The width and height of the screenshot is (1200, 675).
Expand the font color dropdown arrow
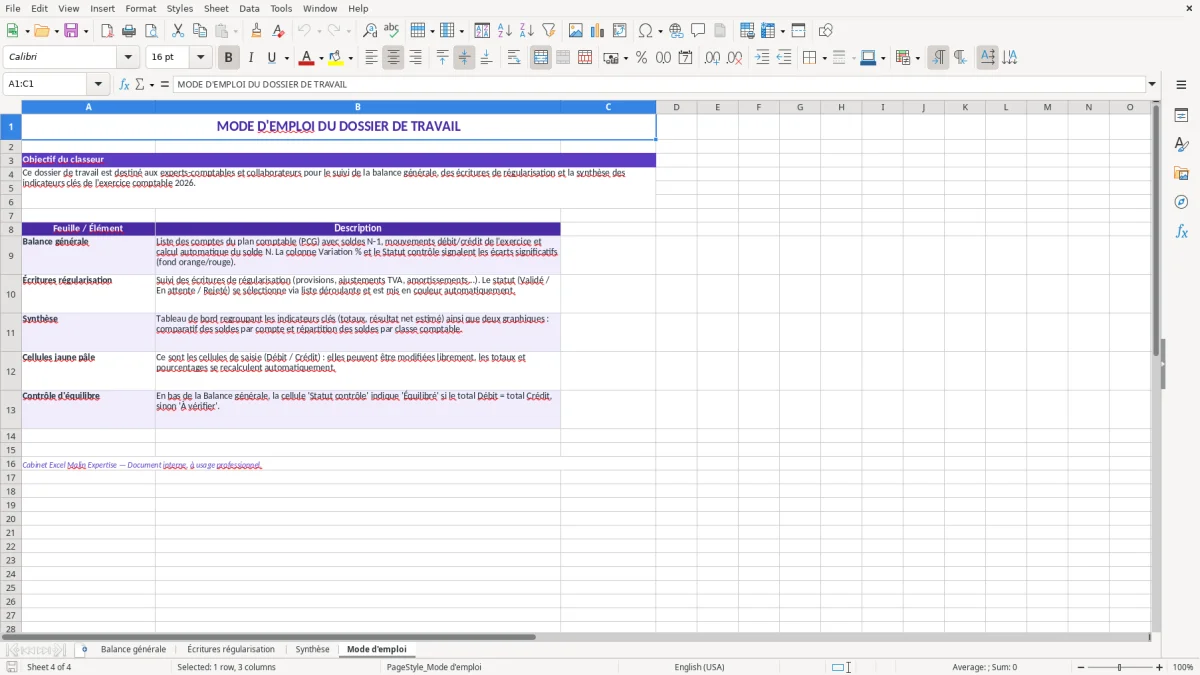coord(321,58)
